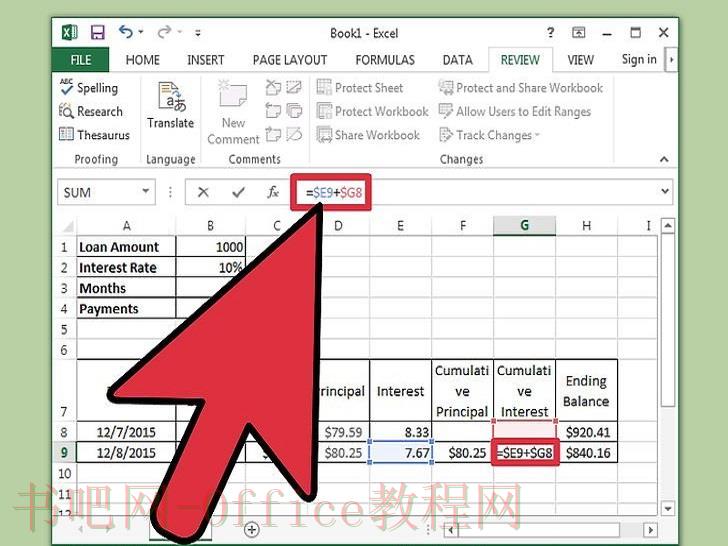Select the Interest Rate cell
The height and width of the screenshot is (546, 728).
126,267
